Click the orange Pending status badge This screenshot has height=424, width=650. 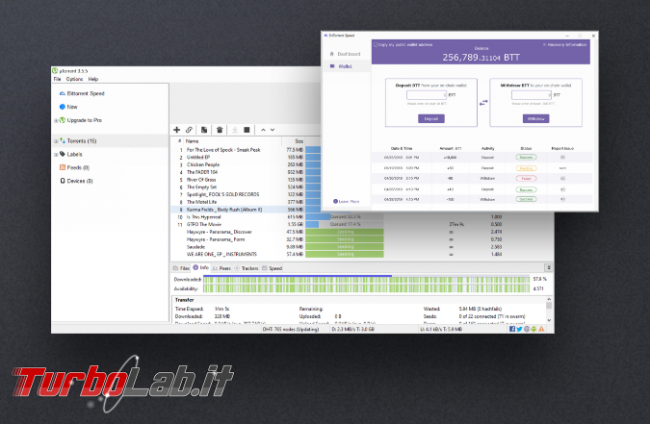click(526, 168)
